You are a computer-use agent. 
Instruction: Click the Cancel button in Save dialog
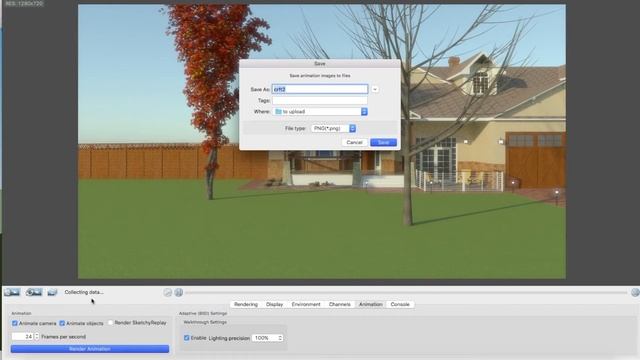[x=354, y=142]
